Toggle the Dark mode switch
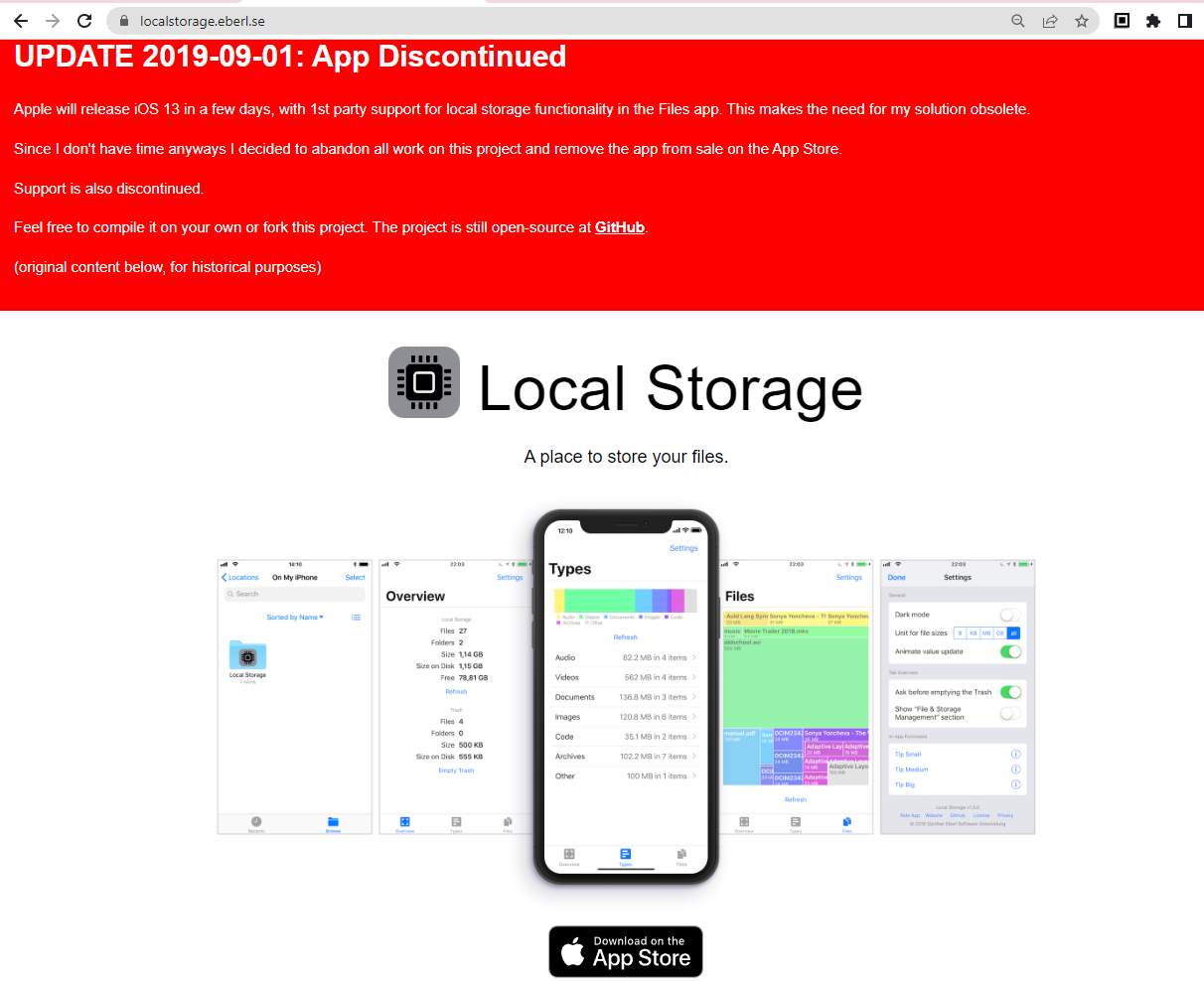 pos(1009,615)
